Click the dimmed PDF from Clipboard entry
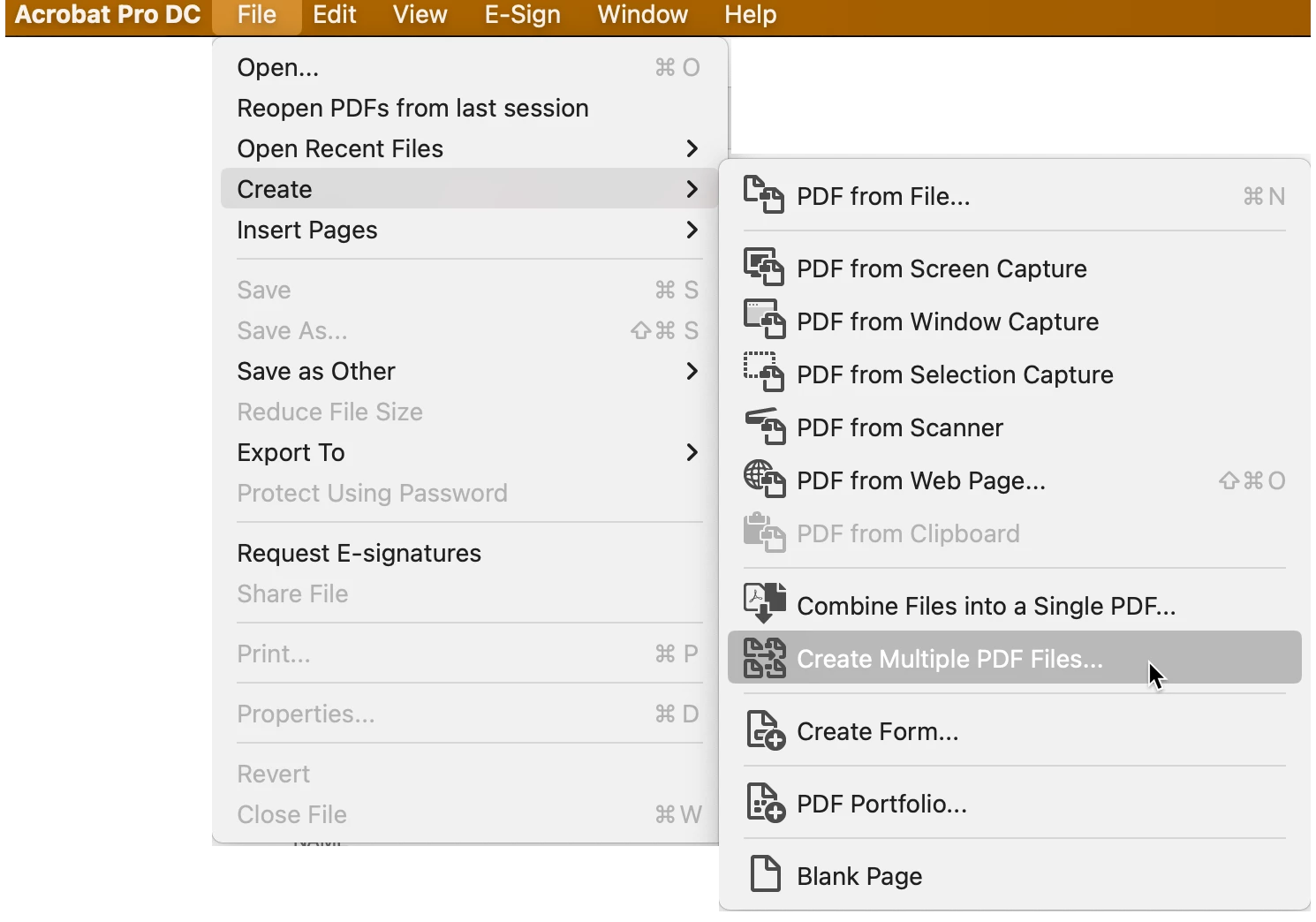This screenshot has height=922, width=1316. tap(1014, 533)
